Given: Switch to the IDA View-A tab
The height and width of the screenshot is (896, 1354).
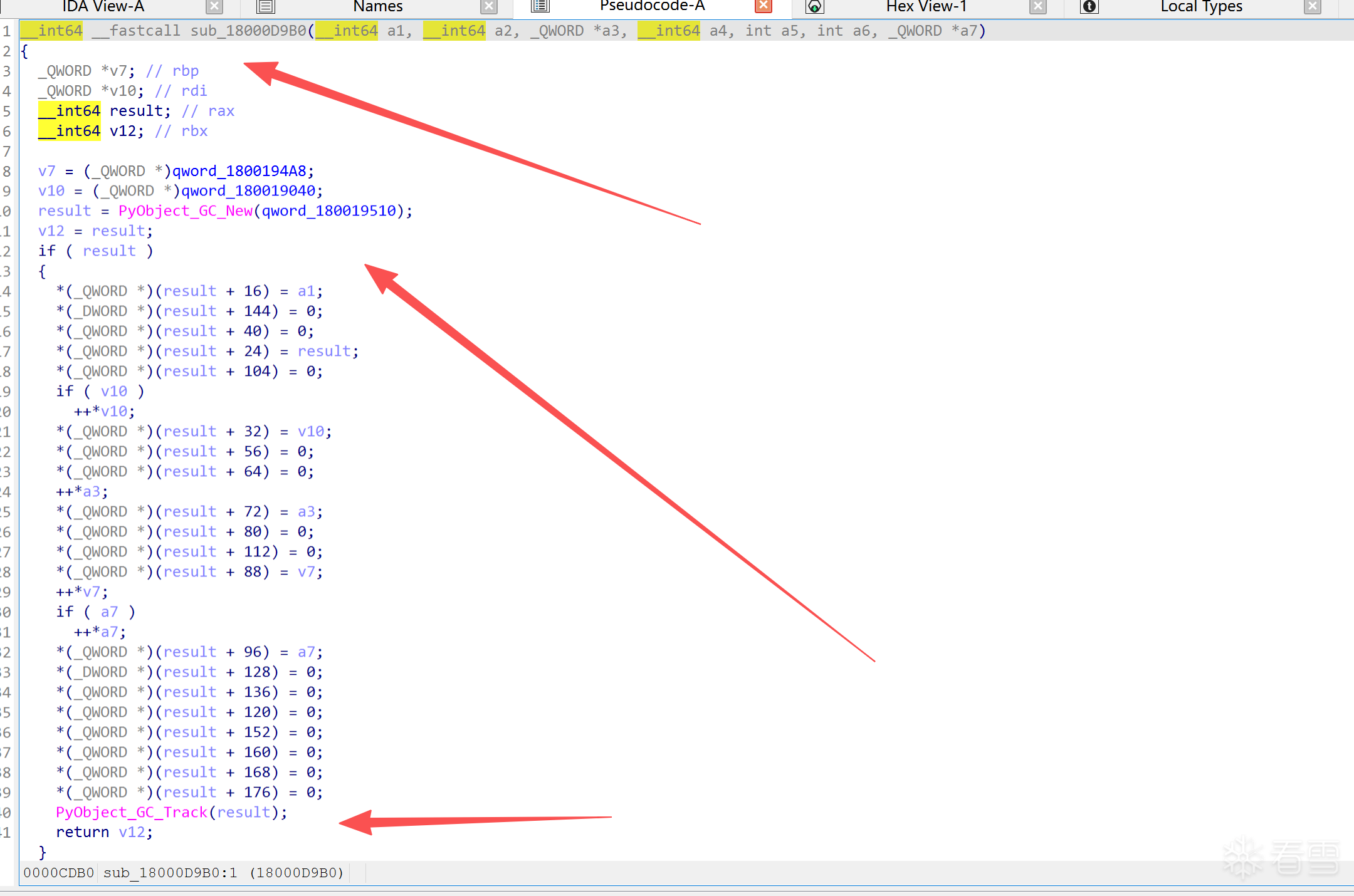Looking at the screenshot, I should (x=103, y=7).
